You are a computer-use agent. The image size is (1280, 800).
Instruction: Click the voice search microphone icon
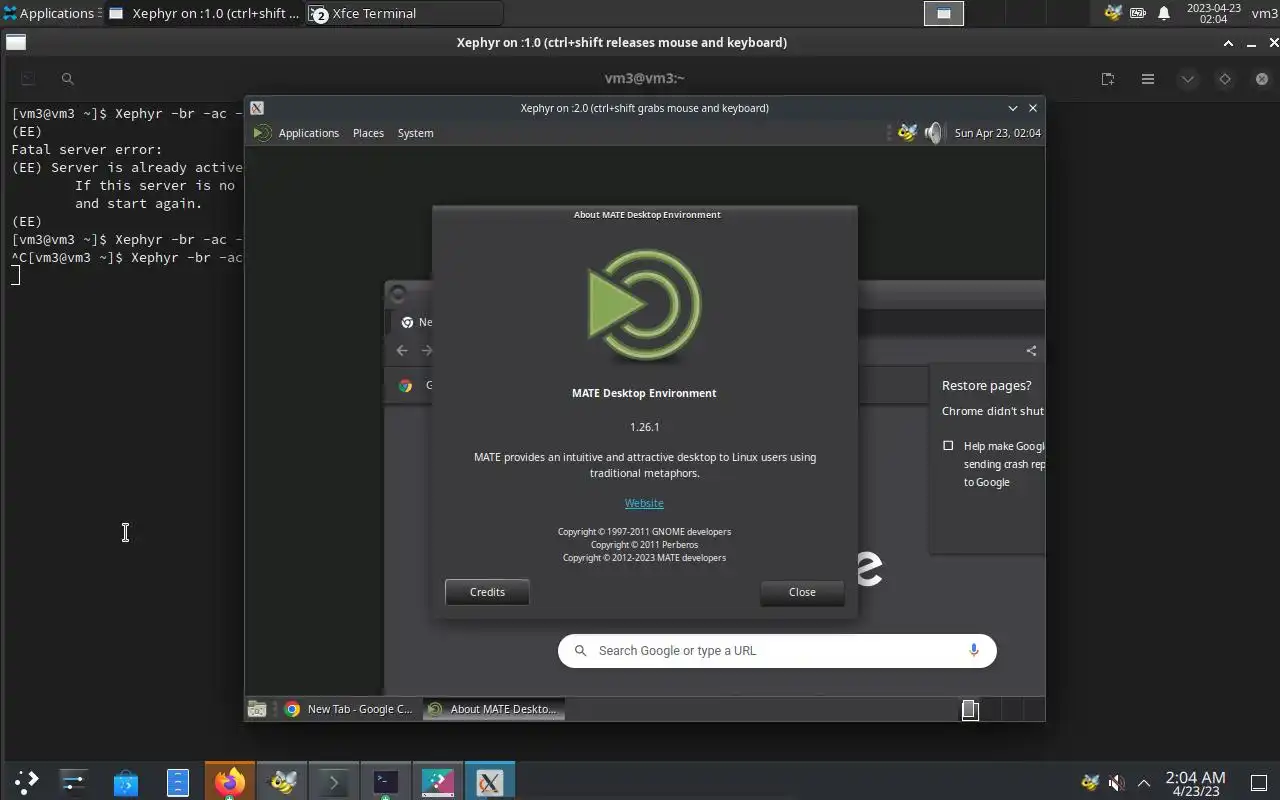point(974,650)
